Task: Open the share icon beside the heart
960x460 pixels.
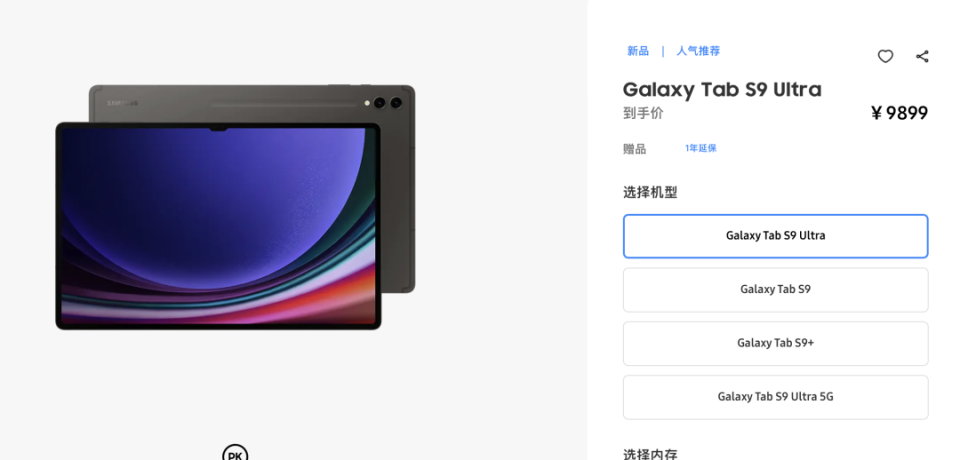Action: coord(922,56)
